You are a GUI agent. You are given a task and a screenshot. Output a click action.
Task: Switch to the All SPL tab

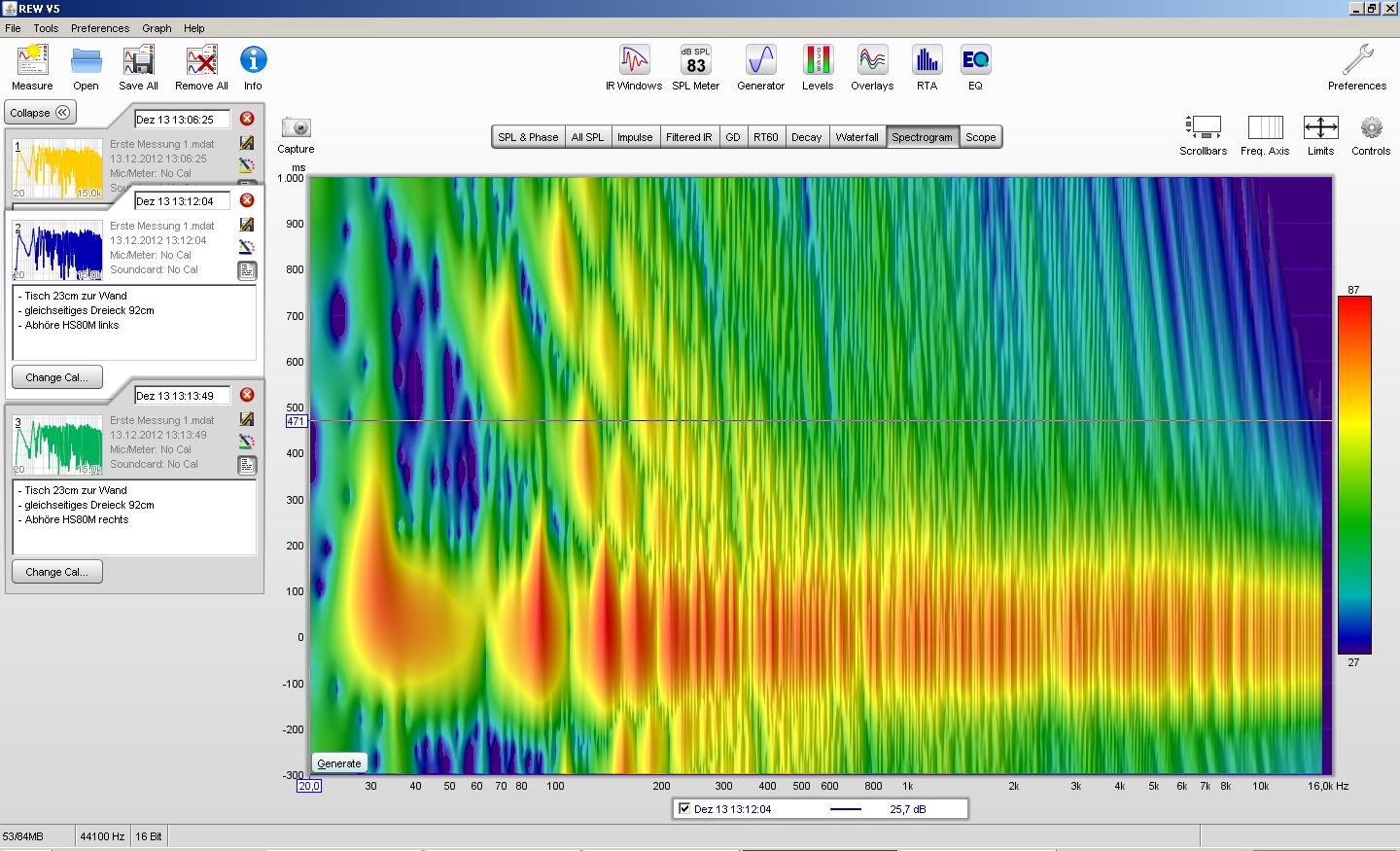click(587, 137)
